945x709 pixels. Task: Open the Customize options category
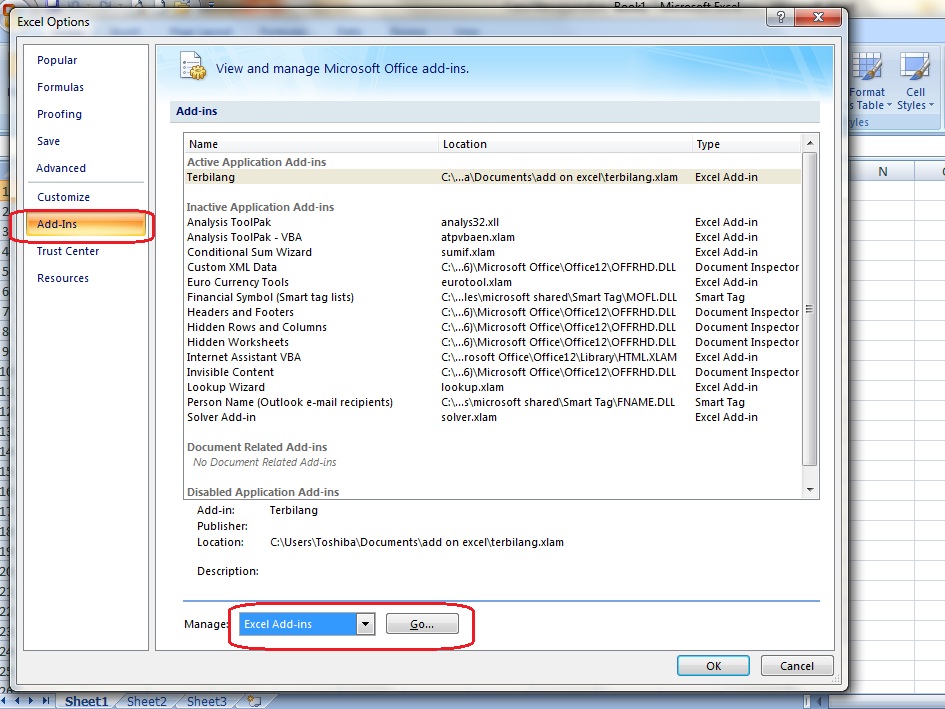click(63, 197)
